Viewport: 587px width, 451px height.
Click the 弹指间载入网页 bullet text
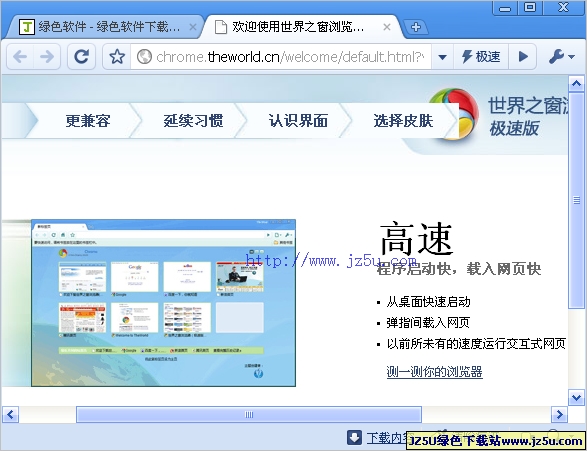pos(428,322)
